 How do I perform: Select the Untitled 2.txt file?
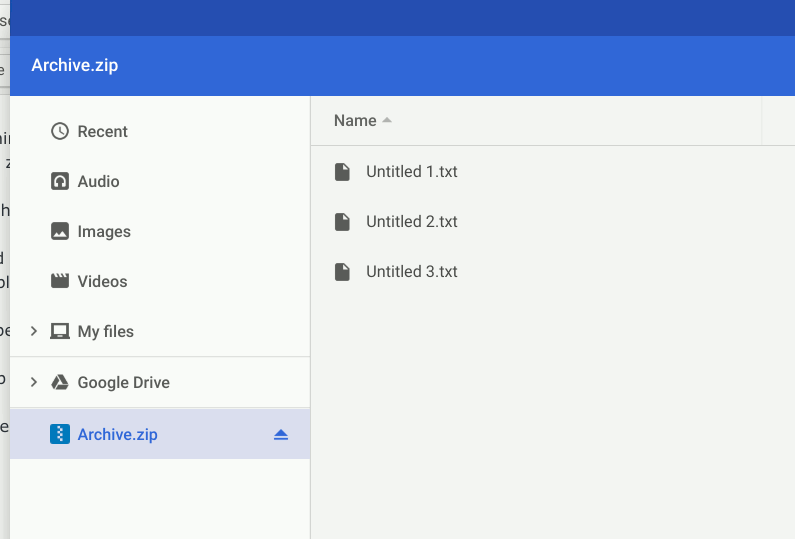coord(411,222)
